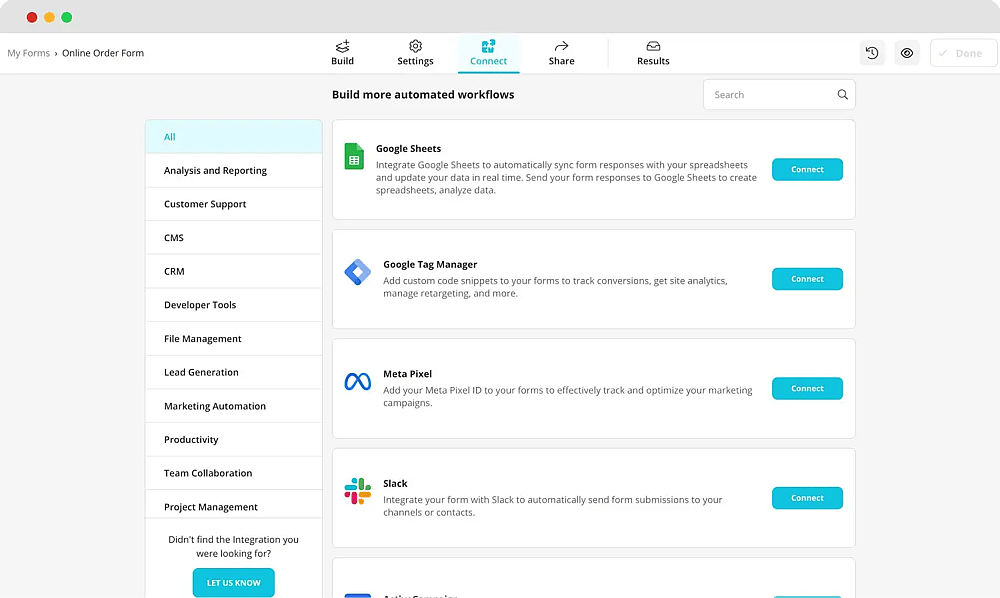Connect Meta Pixel integration

(x=807, y=388)
